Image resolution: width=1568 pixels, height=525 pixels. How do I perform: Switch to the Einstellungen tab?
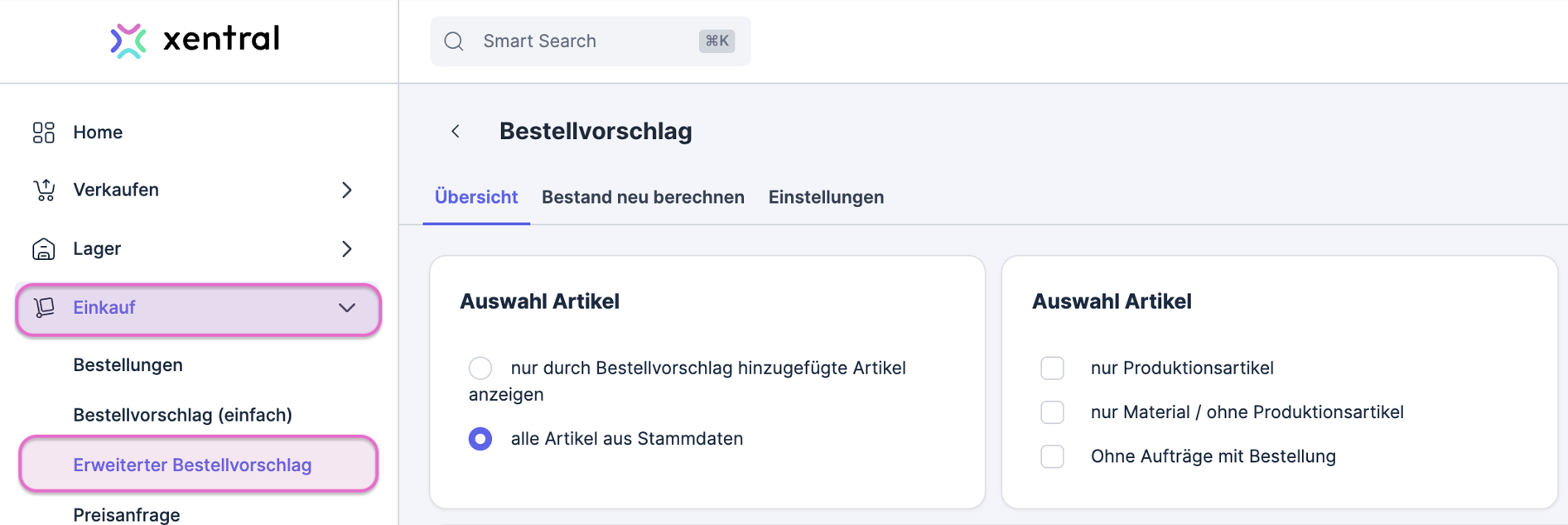point(826,197)
